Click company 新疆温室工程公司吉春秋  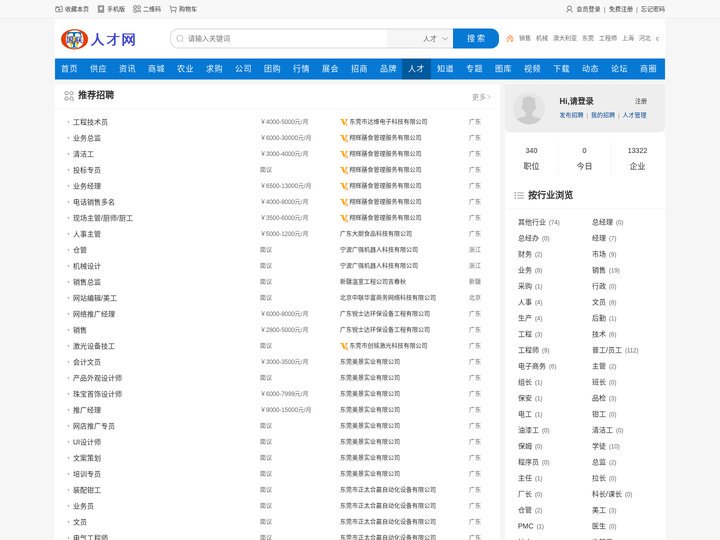point(373,282)
